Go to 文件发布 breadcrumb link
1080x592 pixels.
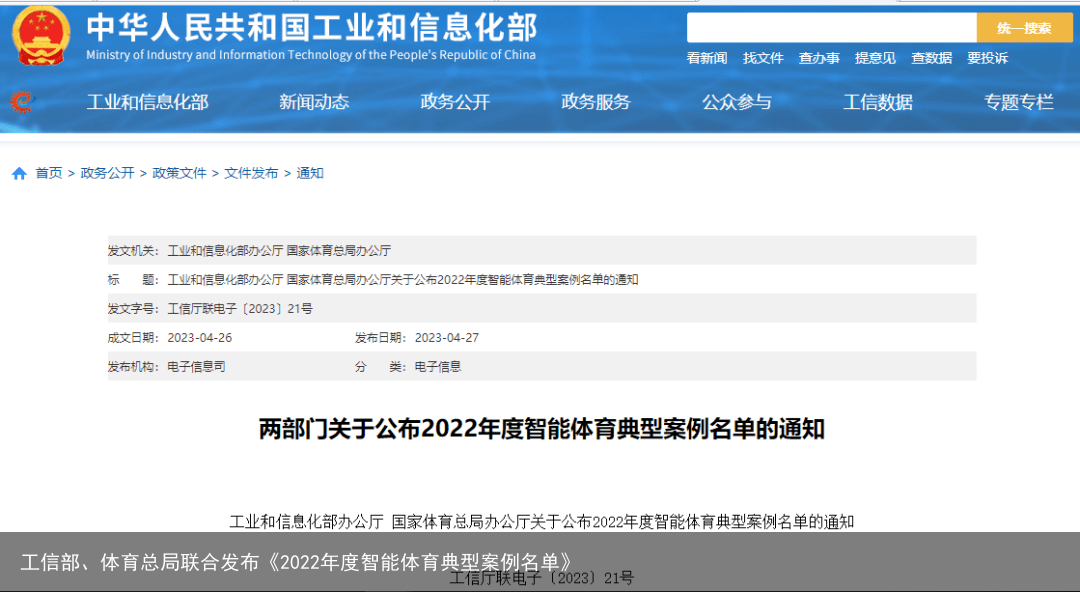(x=251, y=173)
